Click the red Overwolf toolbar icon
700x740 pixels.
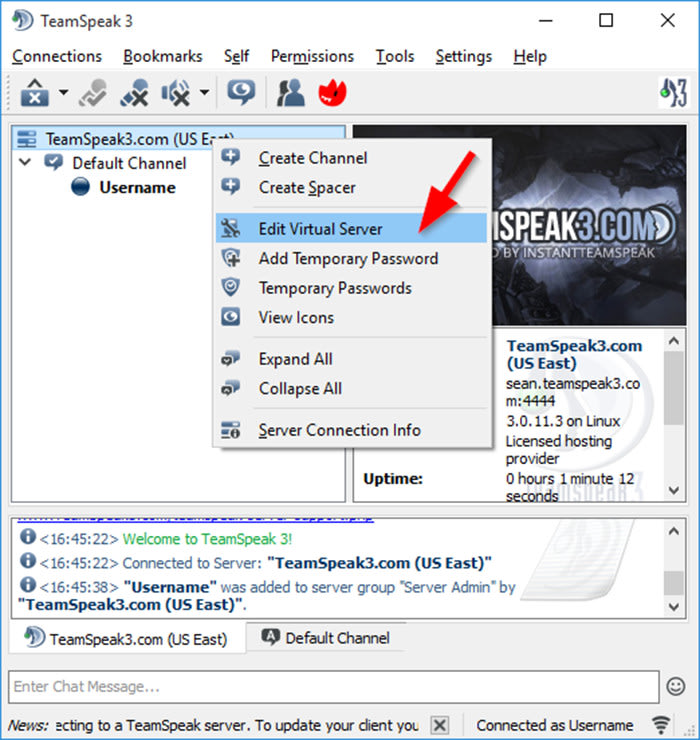(333, 92)
